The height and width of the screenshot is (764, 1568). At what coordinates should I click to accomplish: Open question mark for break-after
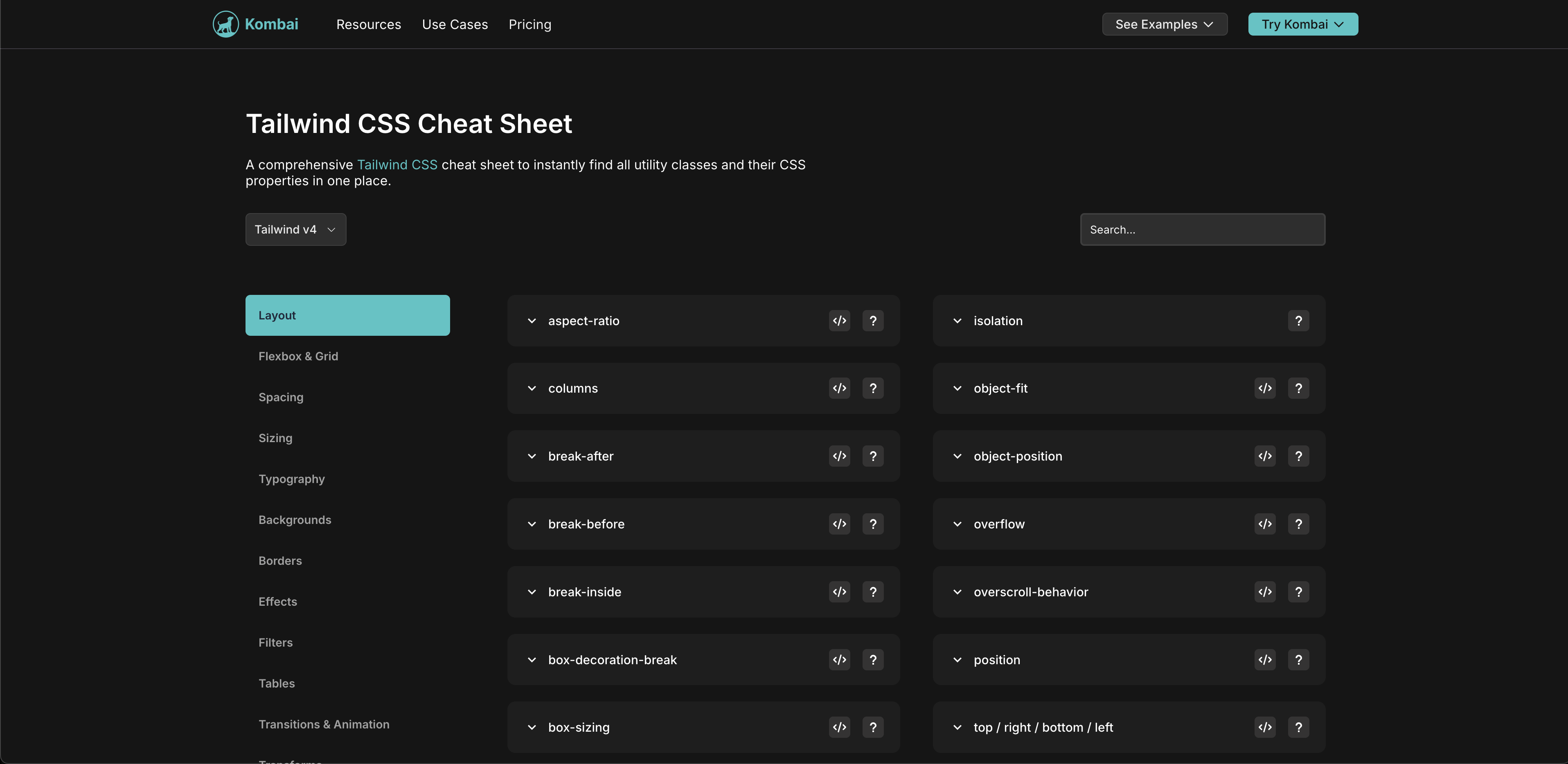tap(873, 456)
